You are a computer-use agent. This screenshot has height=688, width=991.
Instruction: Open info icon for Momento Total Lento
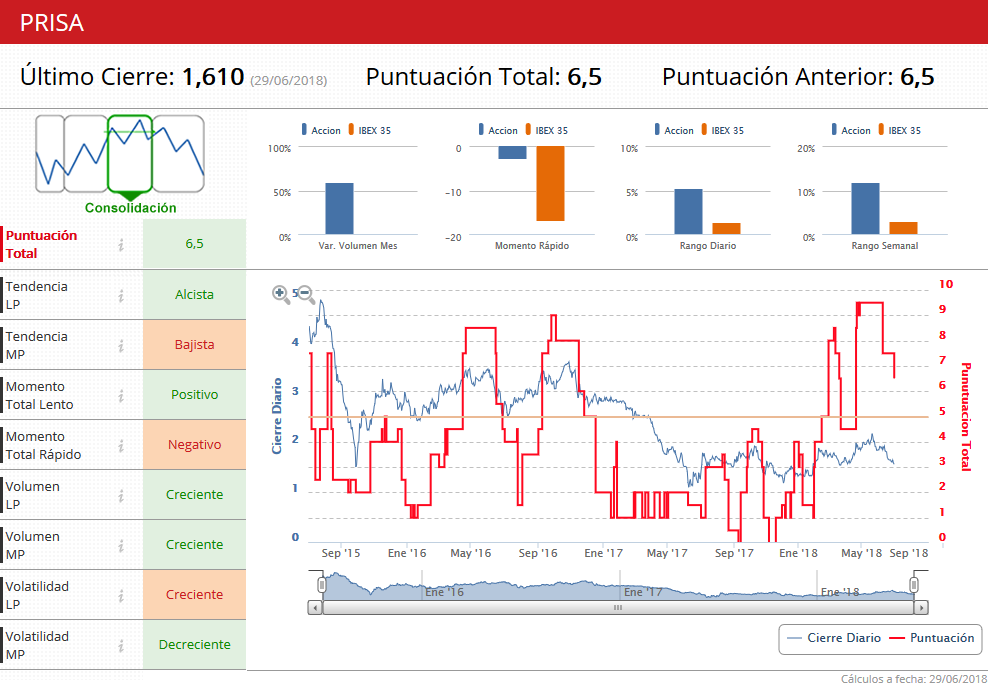click(121, 395)
